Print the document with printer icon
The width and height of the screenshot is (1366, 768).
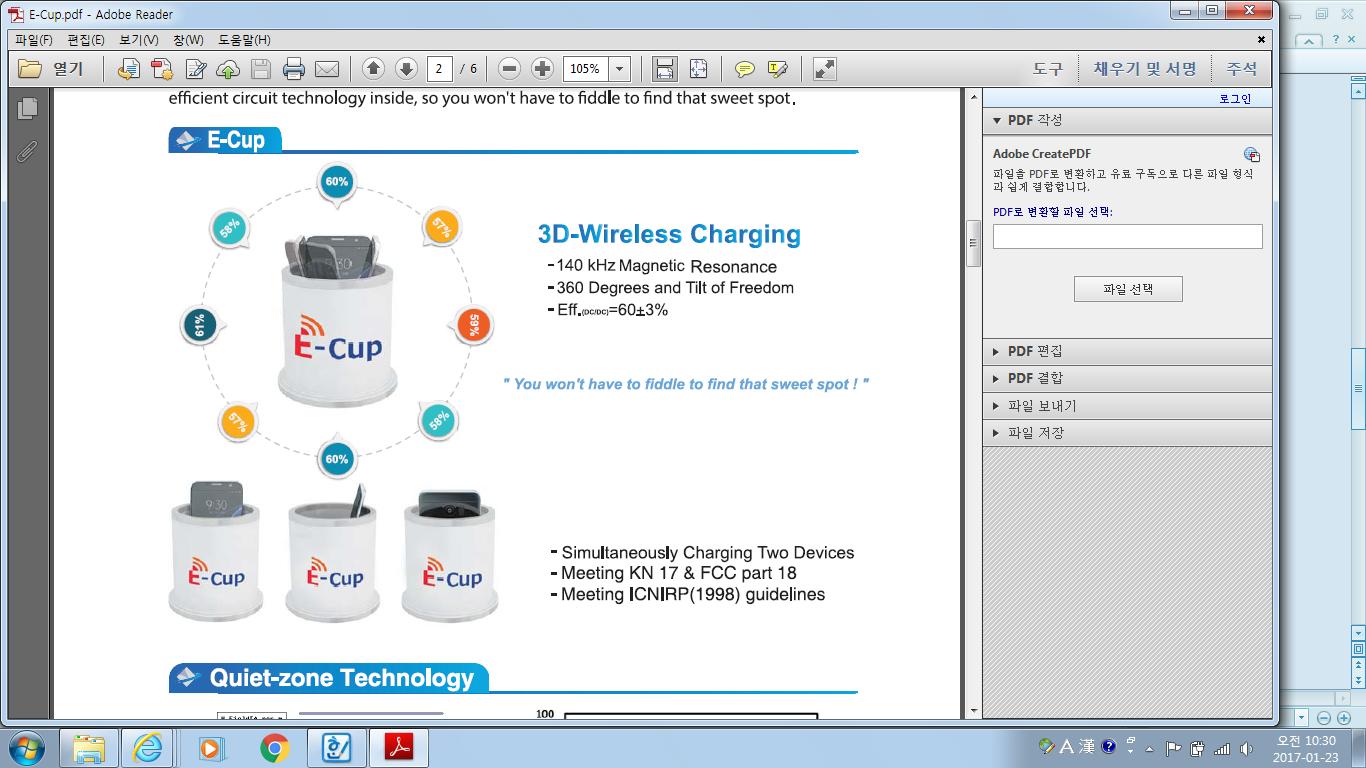tap(294, 69)
